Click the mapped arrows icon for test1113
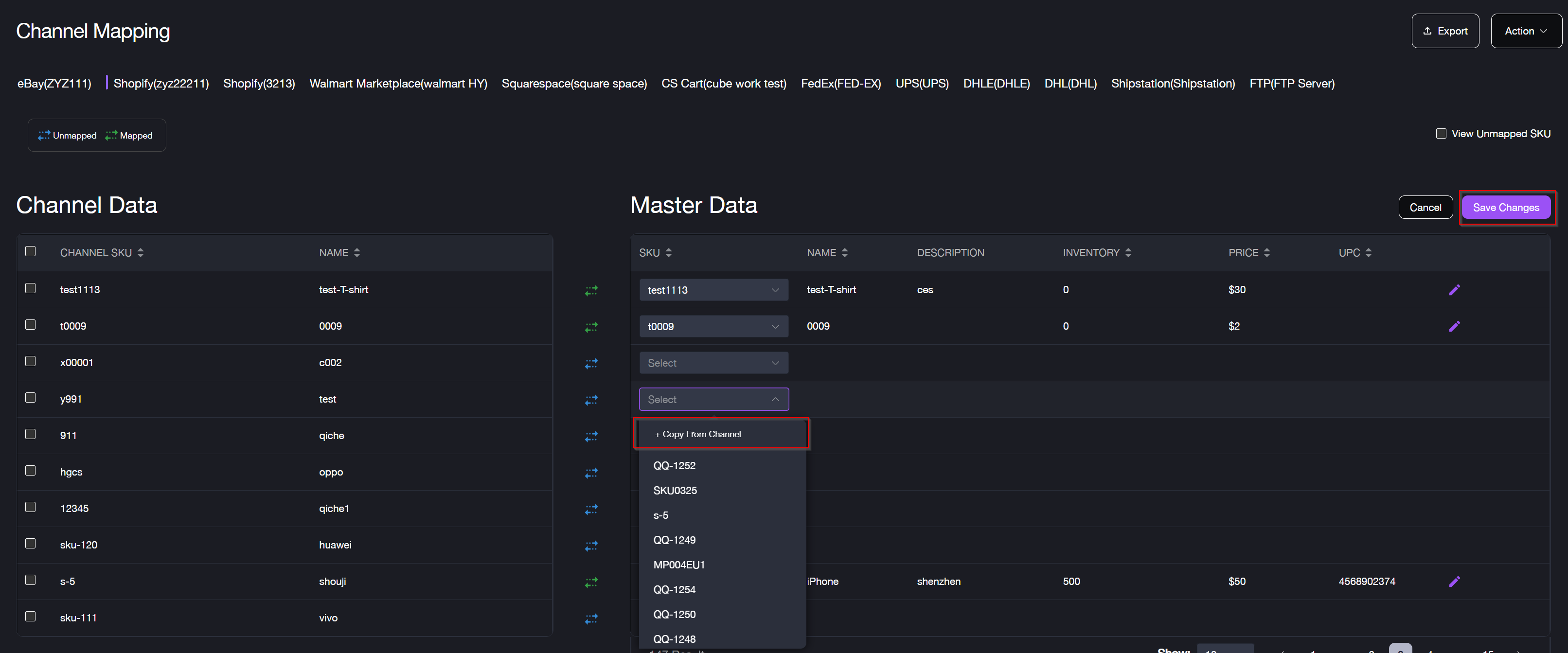This screenshot has height=653, width=1568. [x=591, y=290]
